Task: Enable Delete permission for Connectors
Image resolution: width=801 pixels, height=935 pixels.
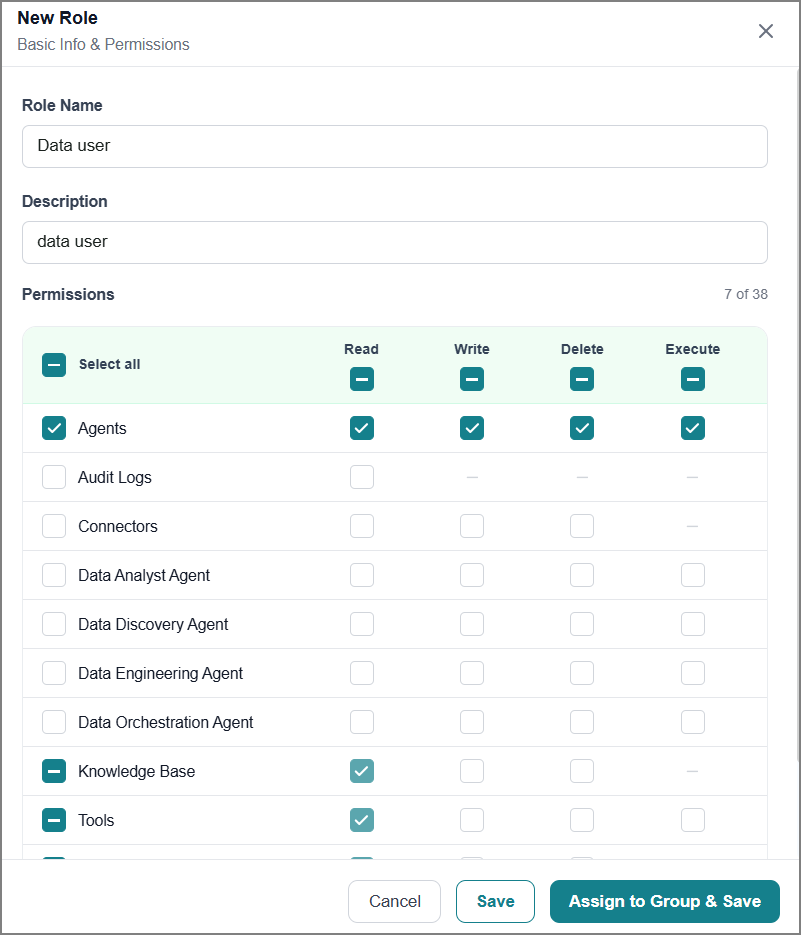Action: [582, 526]
